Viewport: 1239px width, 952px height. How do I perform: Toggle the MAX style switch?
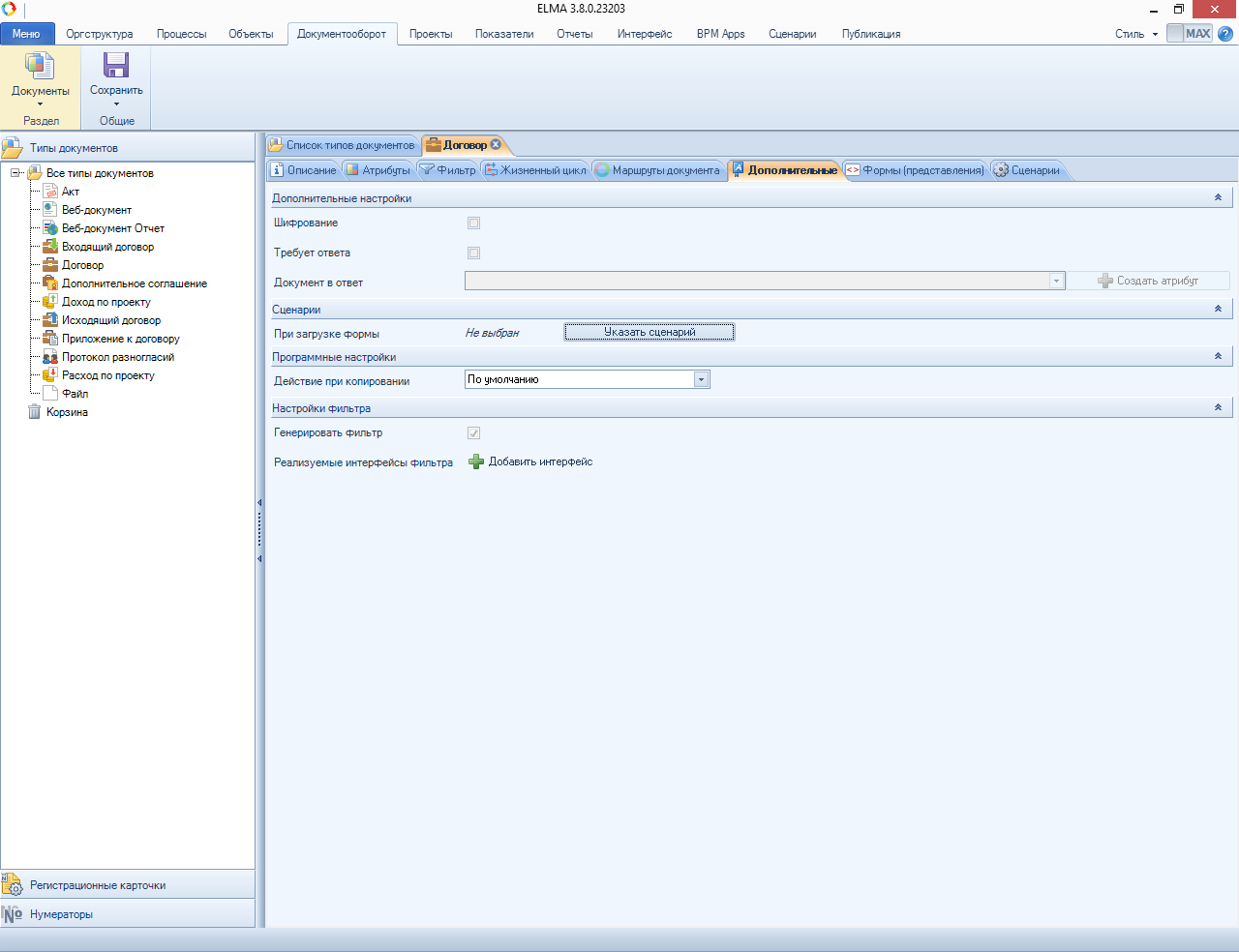tap(1189, 34)
